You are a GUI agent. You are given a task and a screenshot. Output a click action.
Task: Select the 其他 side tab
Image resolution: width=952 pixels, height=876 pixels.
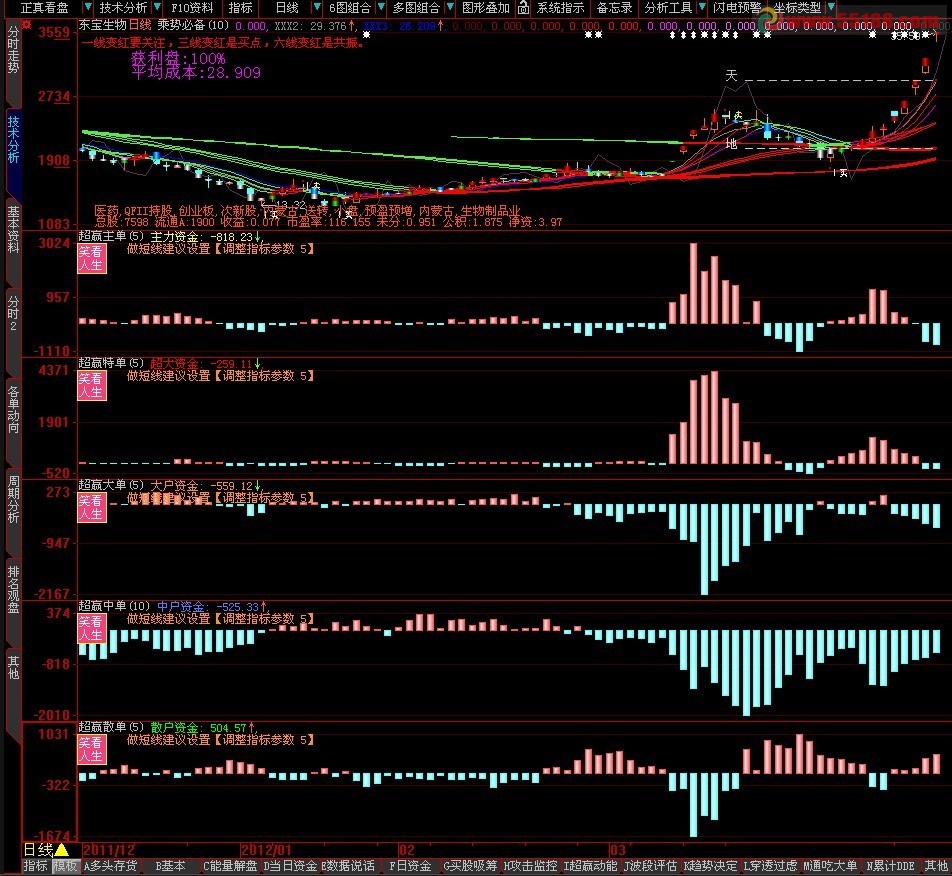coord(13,667)
